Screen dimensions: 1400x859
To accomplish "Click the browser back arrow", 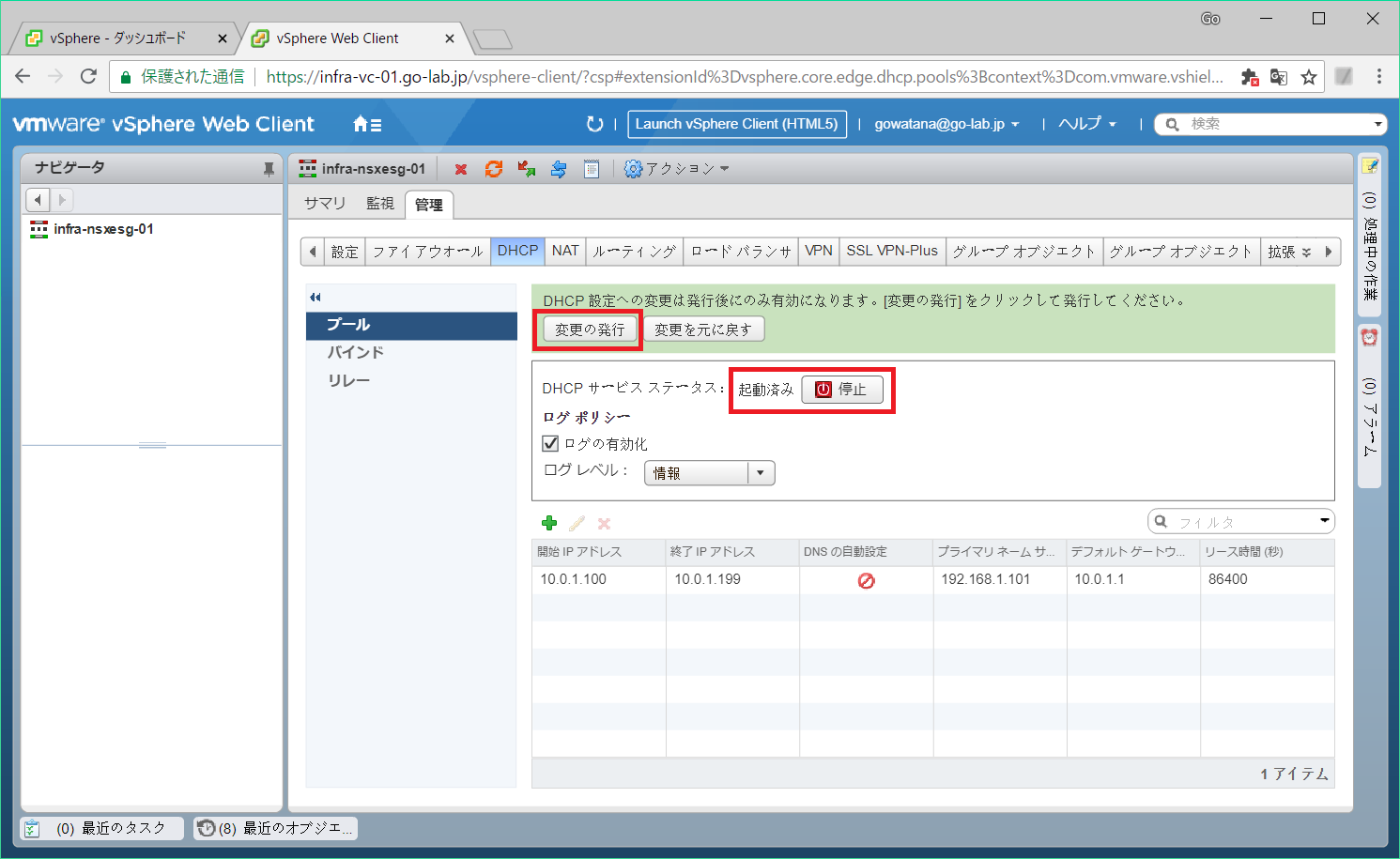I will (x=23, y=77).
